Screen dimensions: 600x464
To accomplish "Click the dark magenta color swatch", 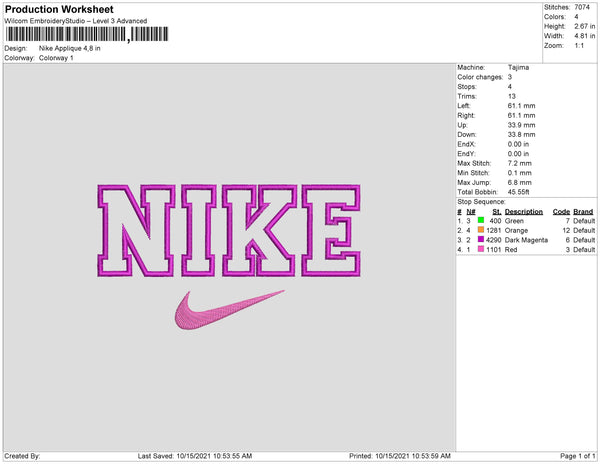I will click(x=481, y=239).
